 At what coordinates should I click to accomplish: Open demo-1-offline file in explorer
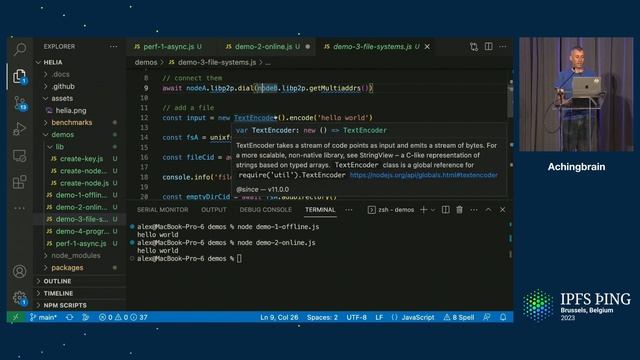click(x=80, y=195)
